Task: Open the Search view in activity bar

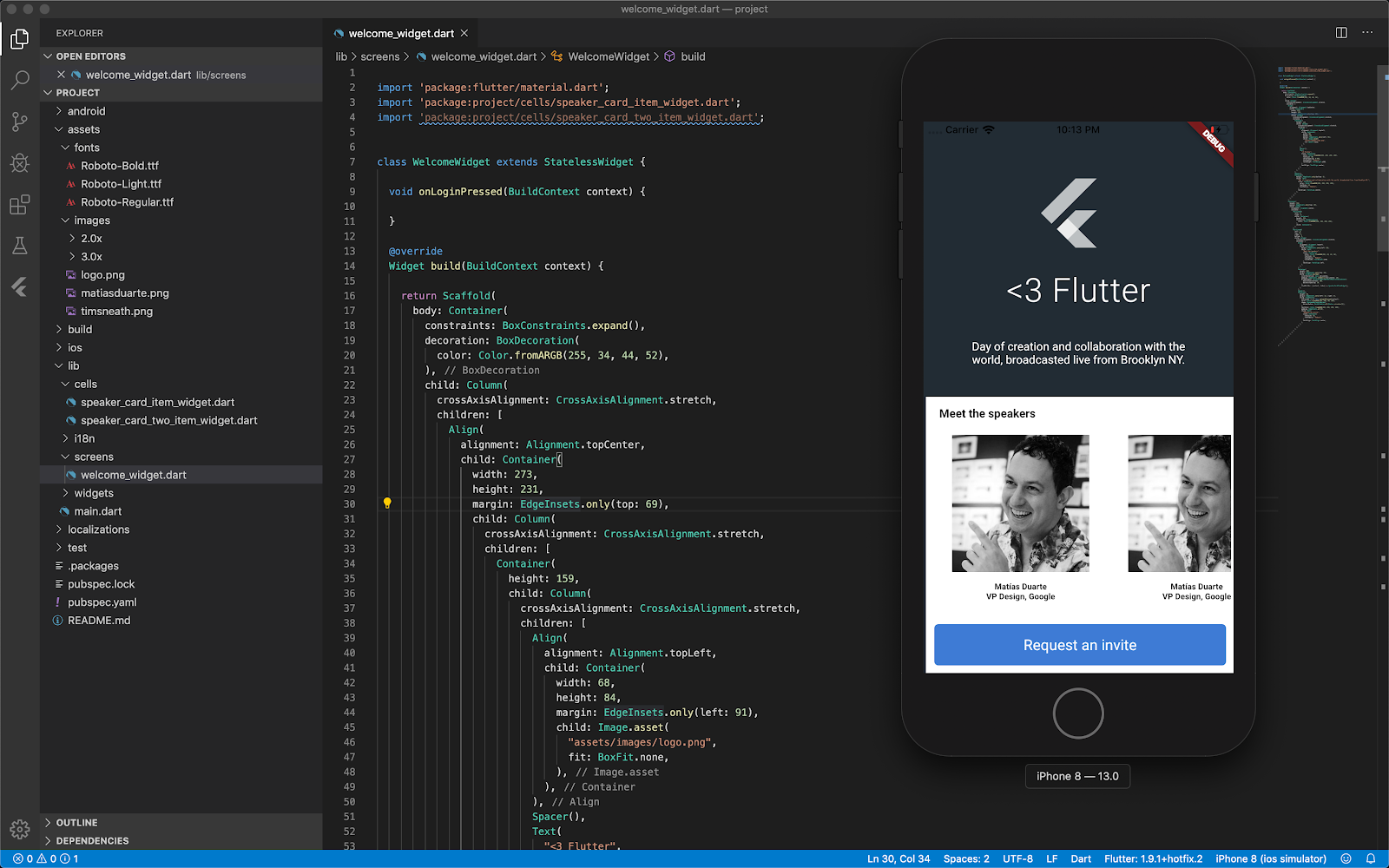Action: coord(19,80)
